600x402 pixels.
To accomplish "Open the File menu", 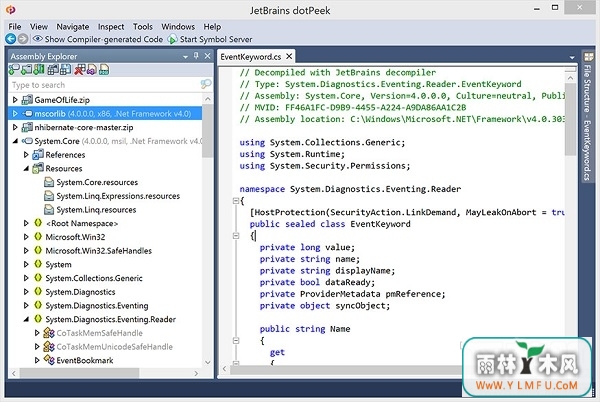I will [15, 26].
